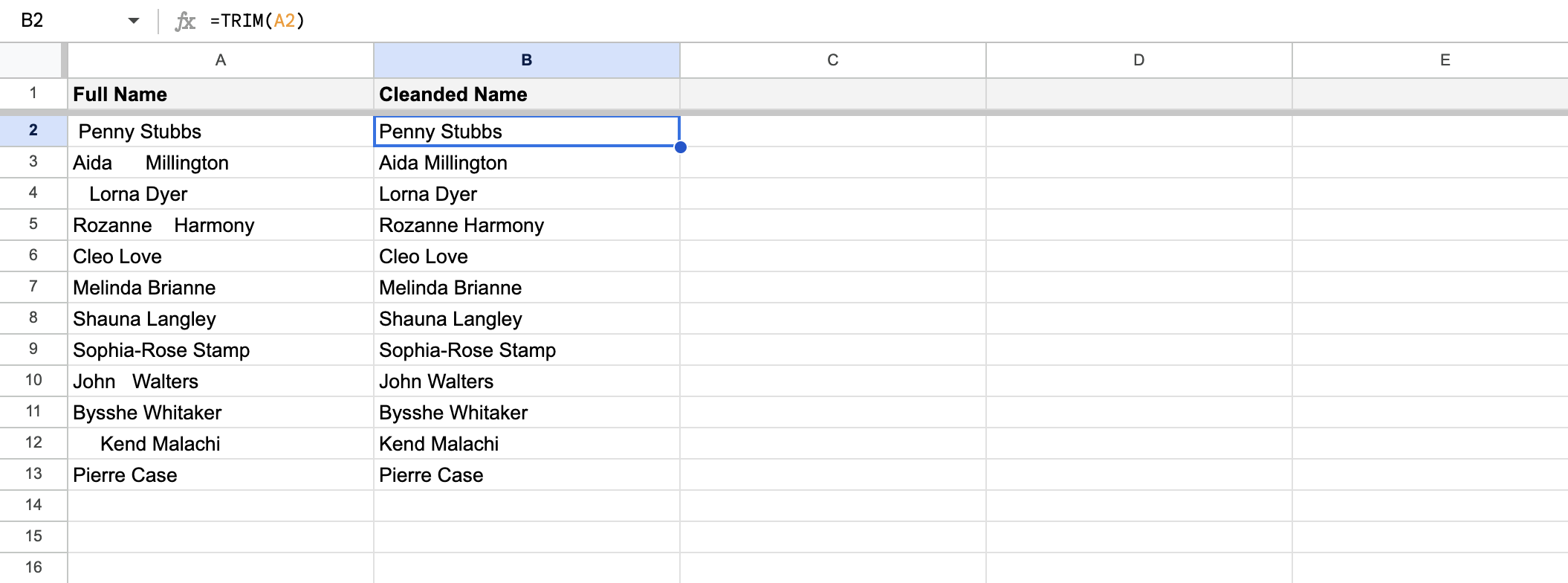Select column A header

point(221,60)
